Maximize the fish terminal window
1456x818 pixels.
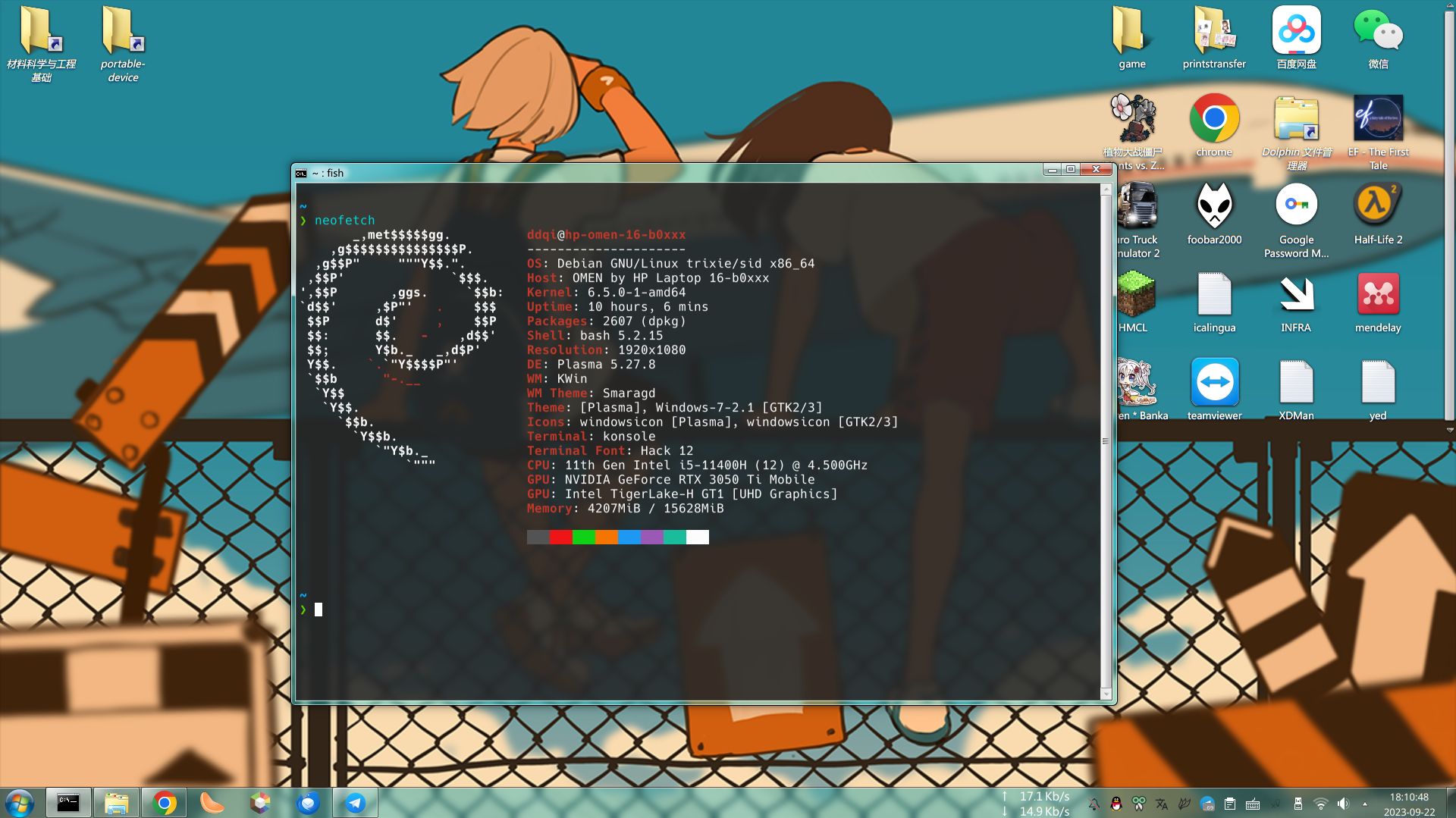1071,170
